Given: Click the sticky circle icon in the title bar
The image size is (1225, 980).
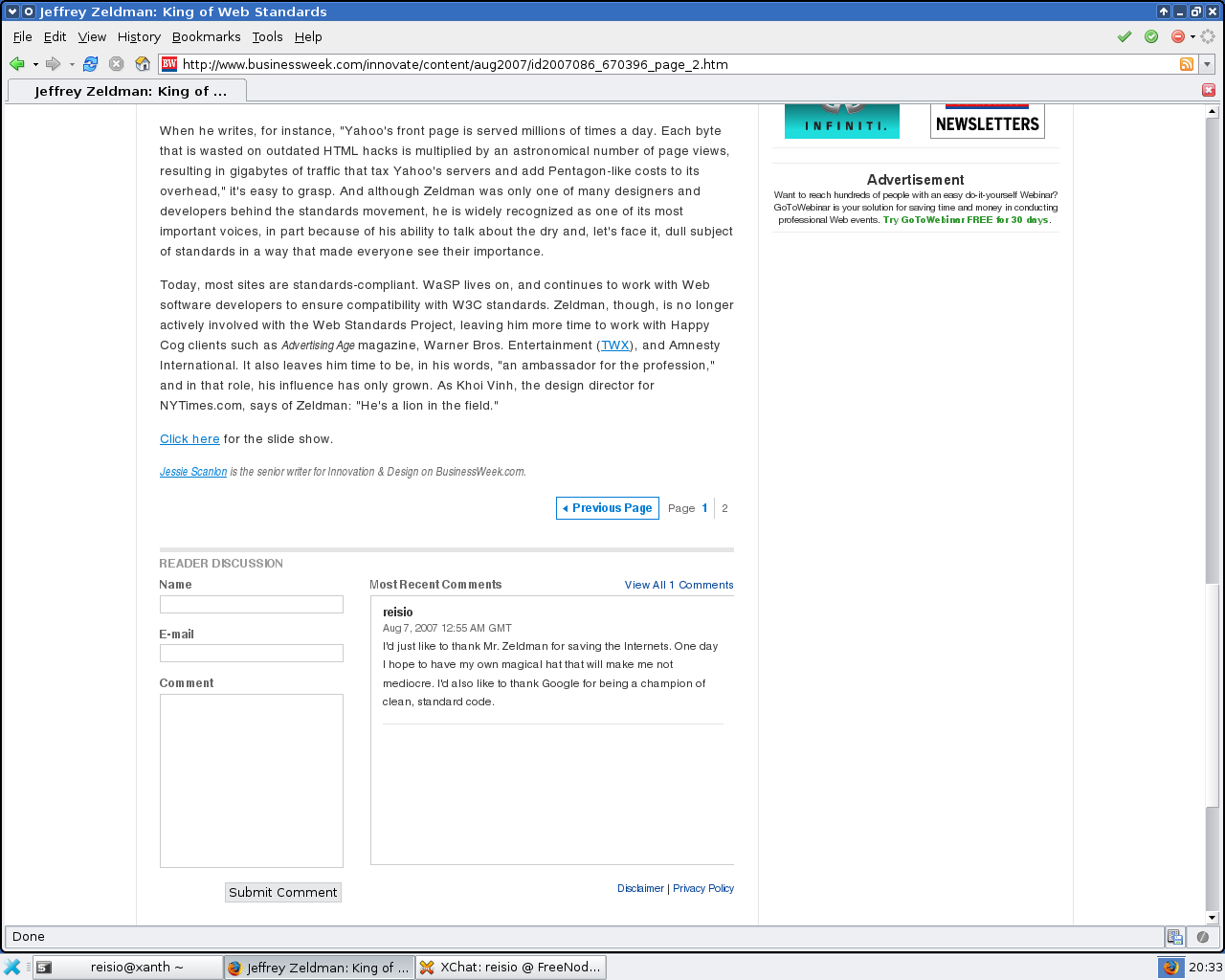Looking at the screenshot, I should [x=29, y=11].
